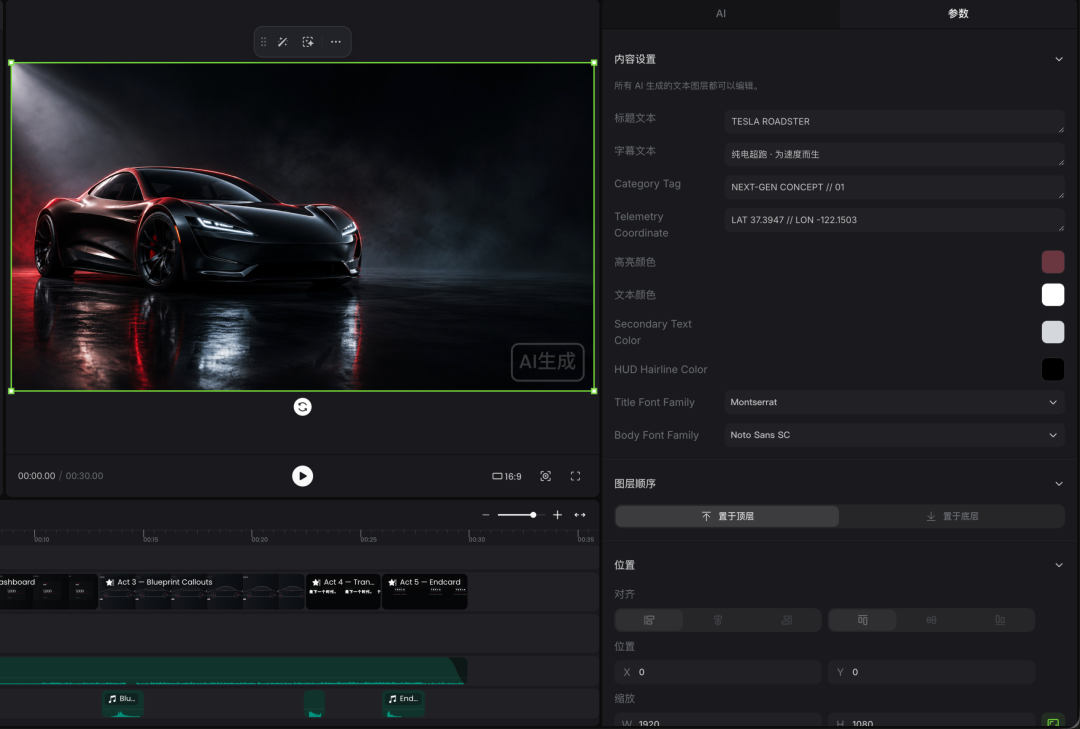Collapse the 位置 section
The image size is (1080, 729).
click(x=1059, y=565)
